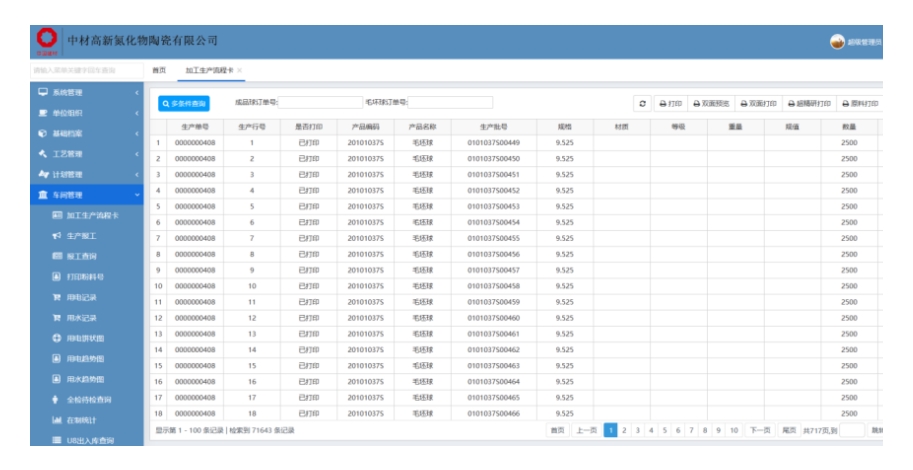This screenshot has width=913, height=470.
Task: Expand 单位组织 menu chevron
Action: [x=137, y=113]
